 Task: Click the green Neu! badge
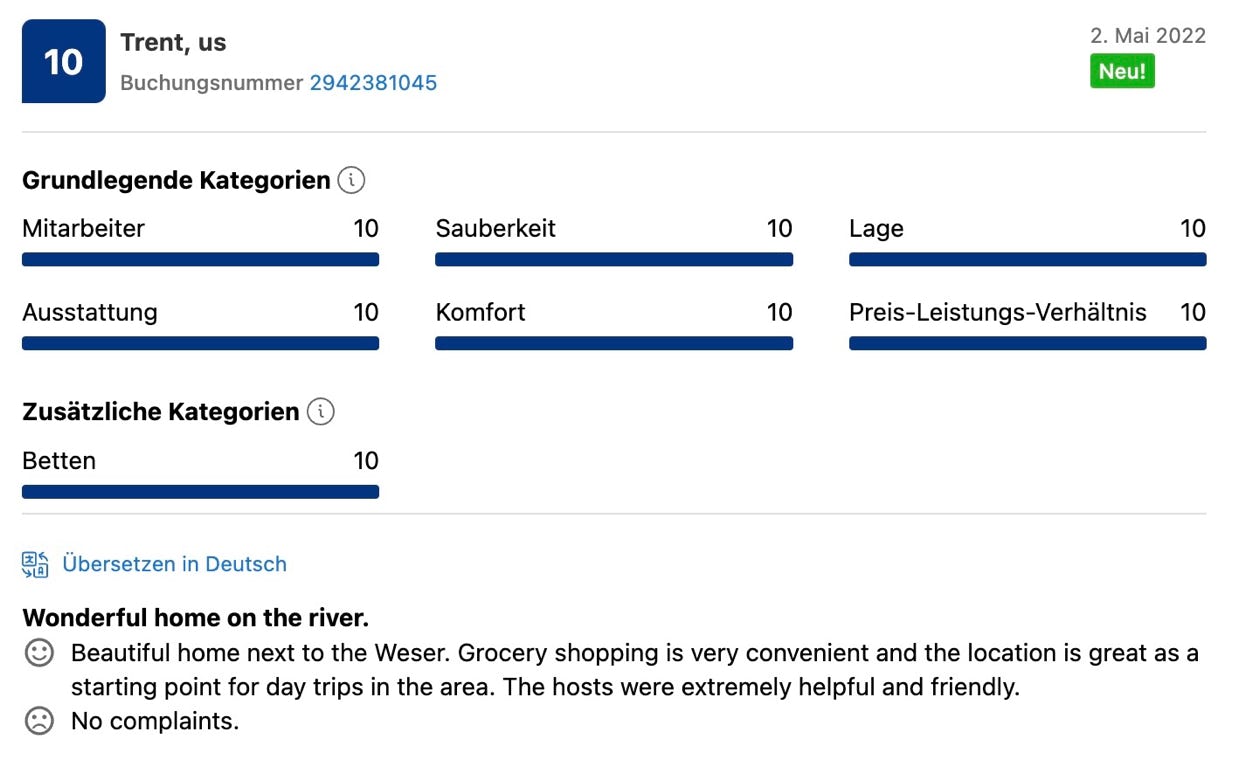coord(1122,71)
